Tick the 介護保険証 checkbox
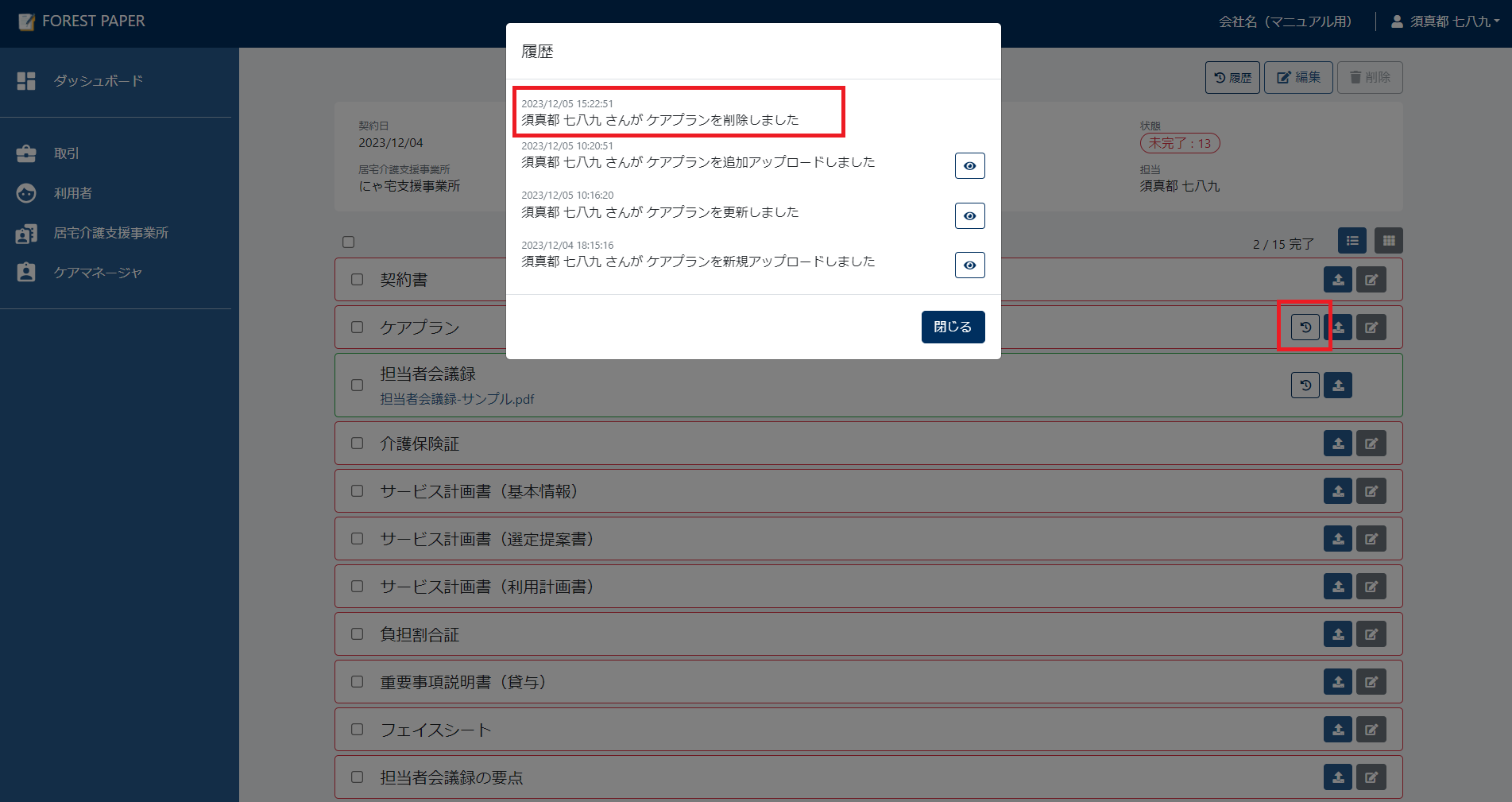Image resolution: width=1512 pixels, height=802 pixels. [358, 444]
